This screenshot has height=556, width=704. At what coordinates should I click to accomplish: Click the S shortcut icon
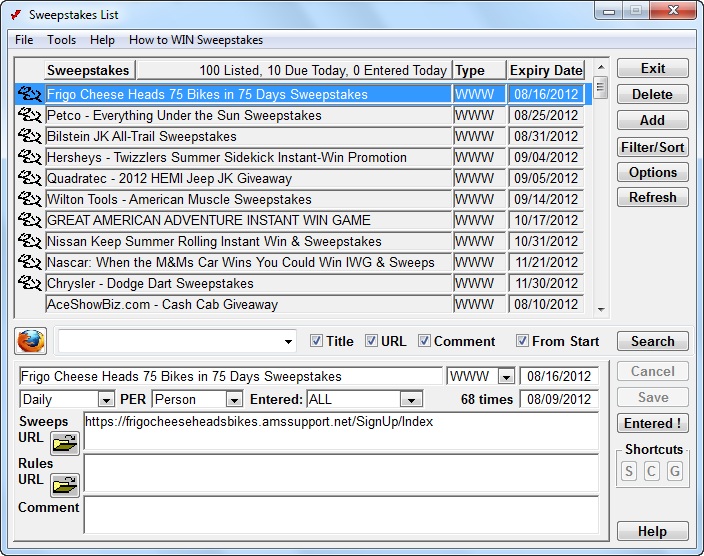click(x=629, y=471)
